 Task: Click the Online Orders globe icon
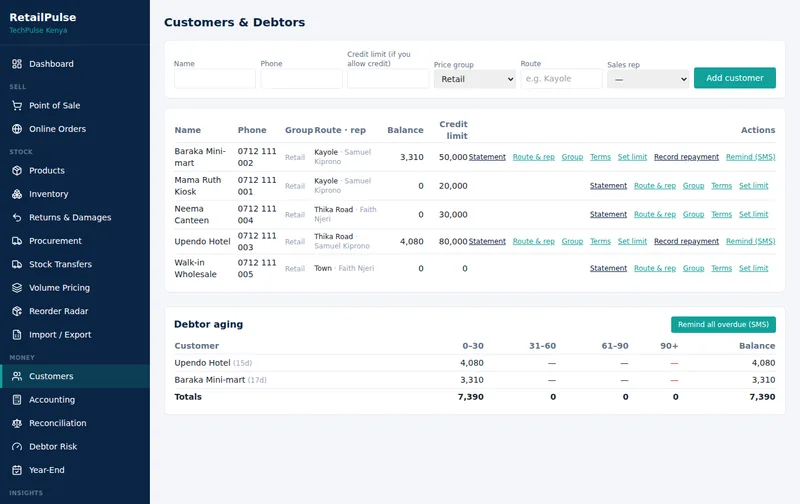pyautogui.click(x=17, y=129)
